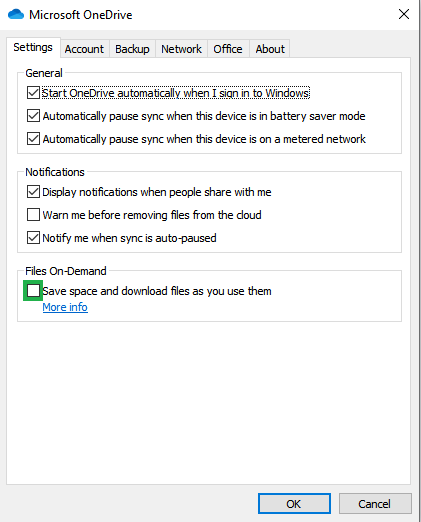Image resolution: width=421 pixels, height=522 pixels.
Task: Close the Microsoft OneDrive dialog window
Action: click(x=404, y=14)
